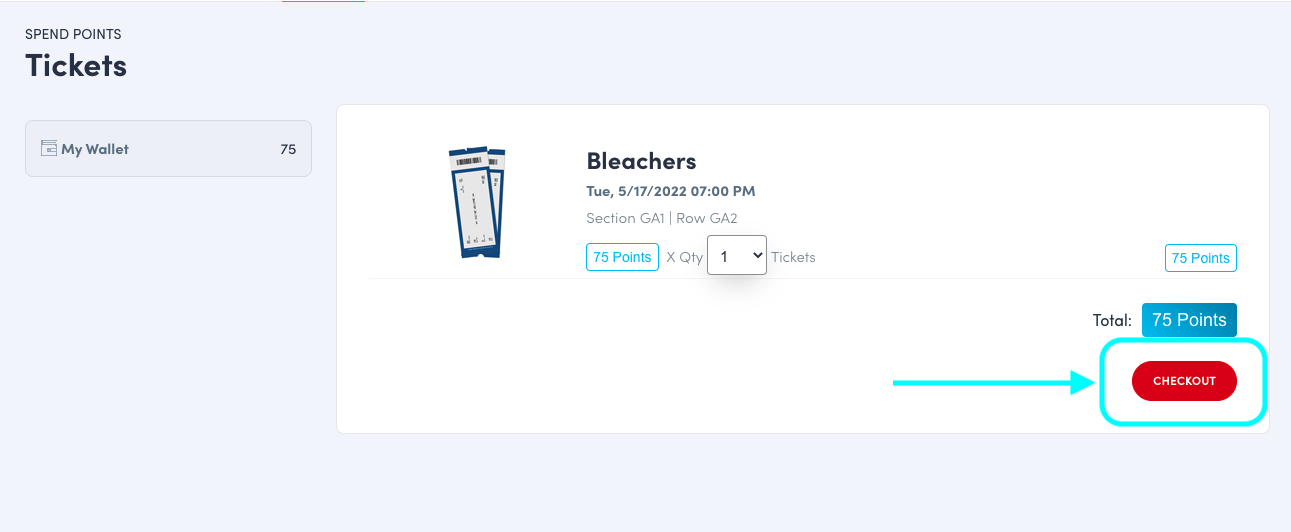Open the ticket quantity dropdown

pos(736,255)
